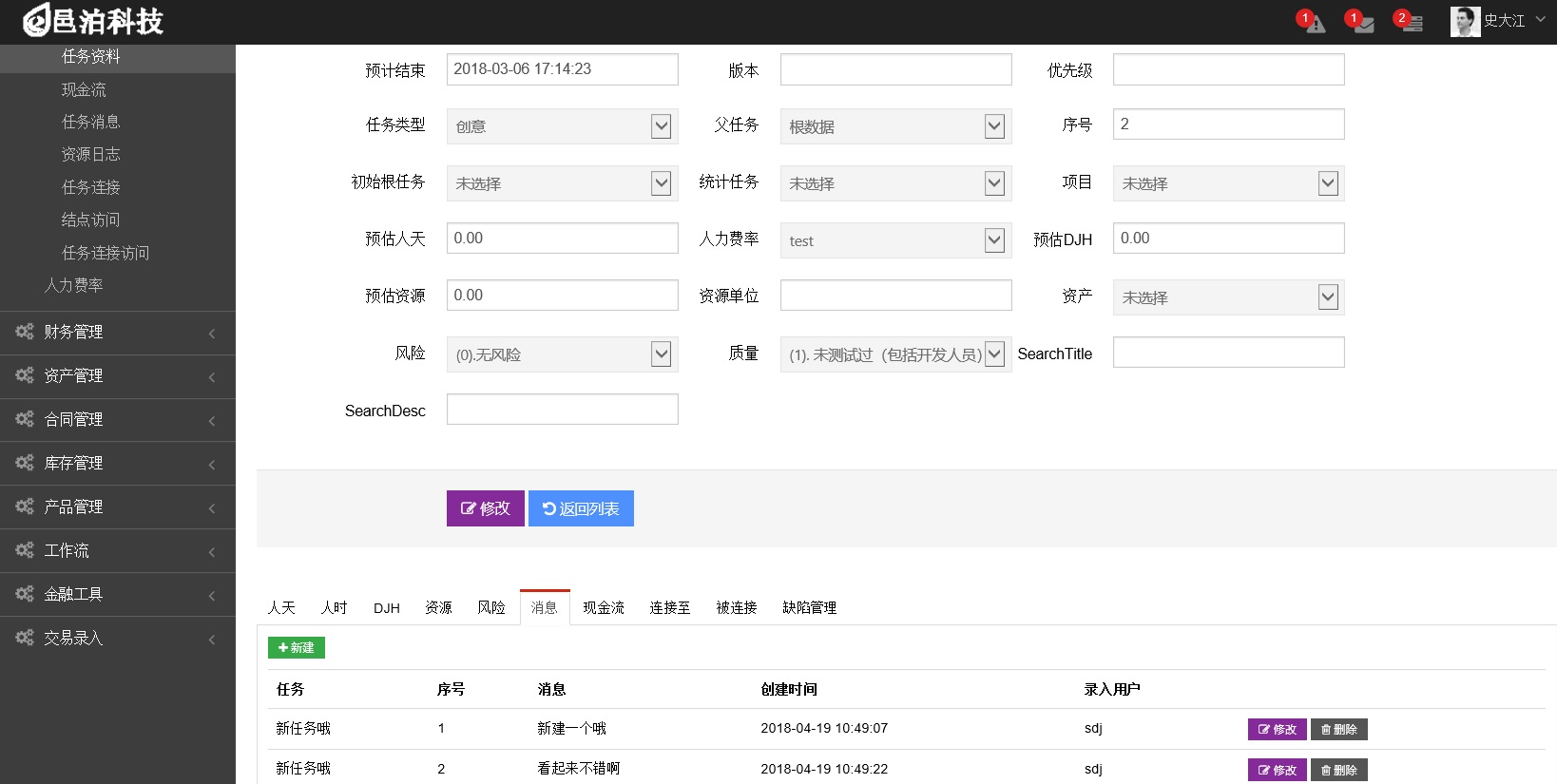Click the gears icon beside 财务管理
Screen dimensions: 1557x784
(24, 332)
